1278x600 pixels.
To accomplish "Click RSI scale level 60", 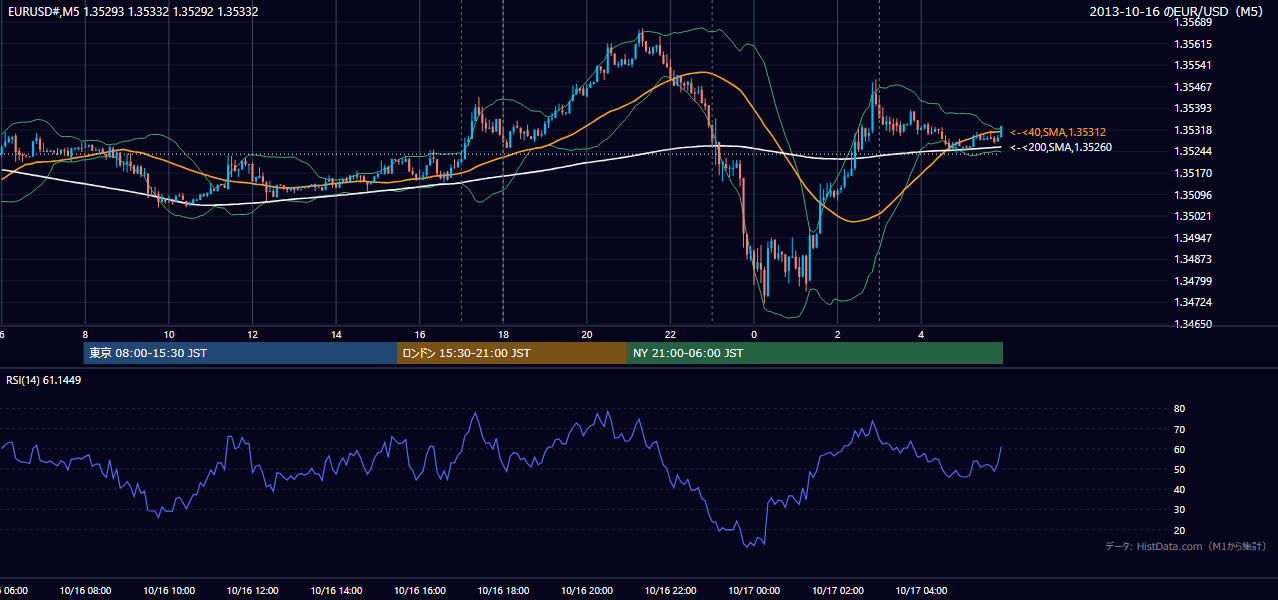I will pyautogui.click(x=1179, y=449).
